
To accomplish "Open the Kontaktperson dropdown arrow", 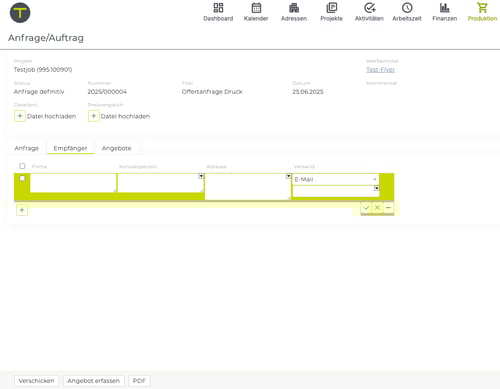I will click(x=201, y=176).
